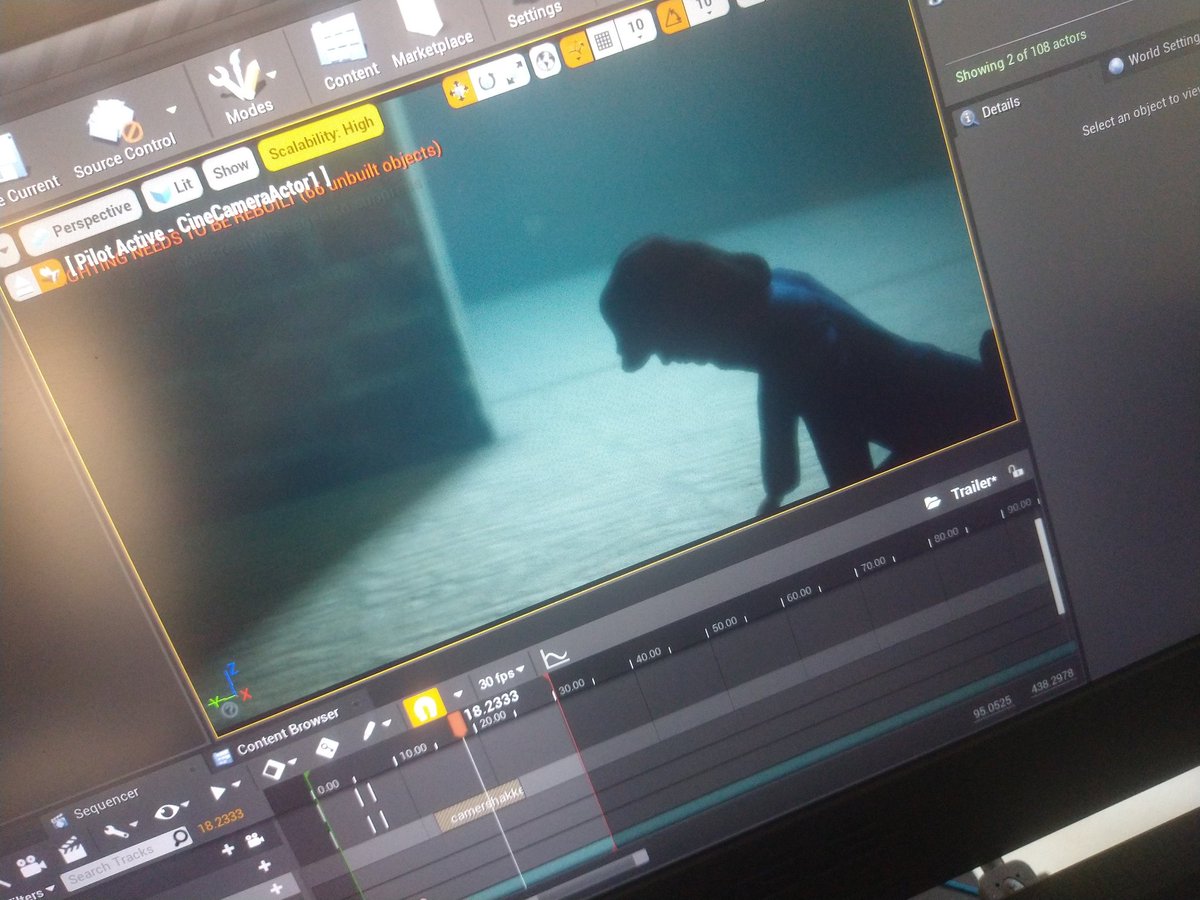Click camera icon beside track plus button
Viewport: 1200px width, 900px height.
point(256,842)
